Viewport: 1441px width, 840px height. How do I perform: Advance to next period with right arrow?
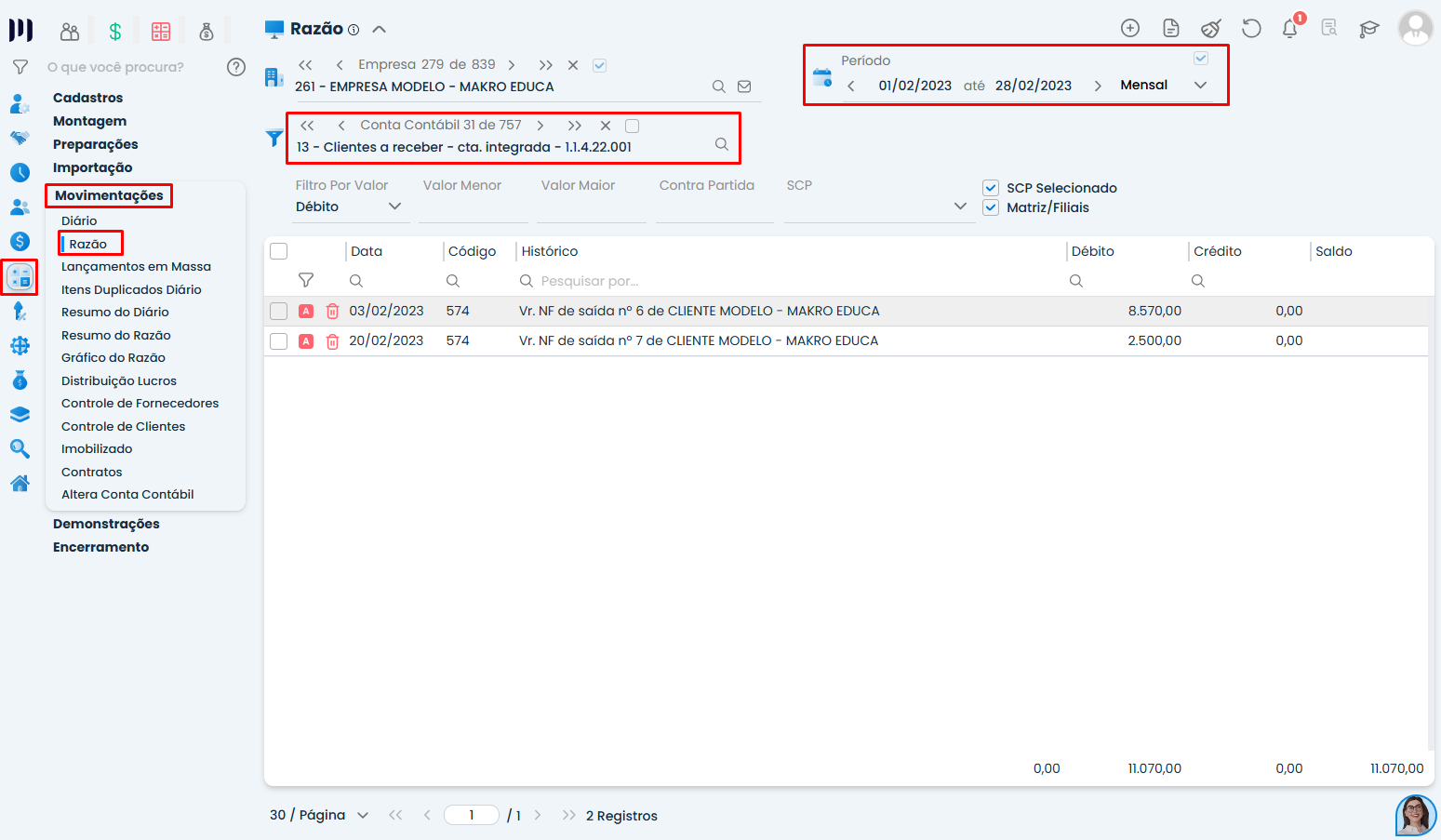(x=1098, y=86)
